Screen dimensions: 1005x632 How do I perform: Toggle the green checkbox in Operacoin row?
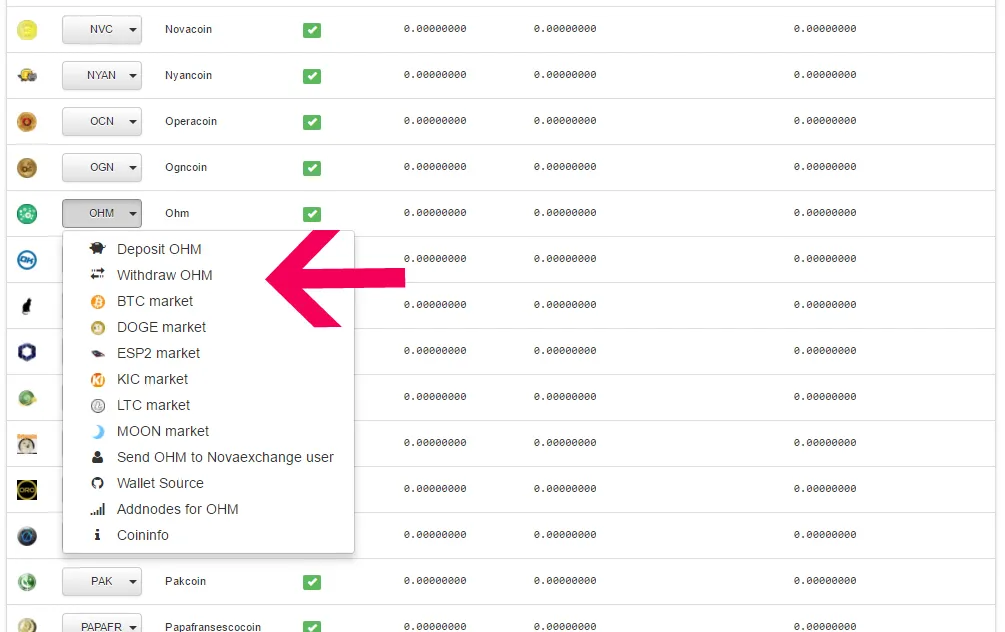tap(312, 122)
